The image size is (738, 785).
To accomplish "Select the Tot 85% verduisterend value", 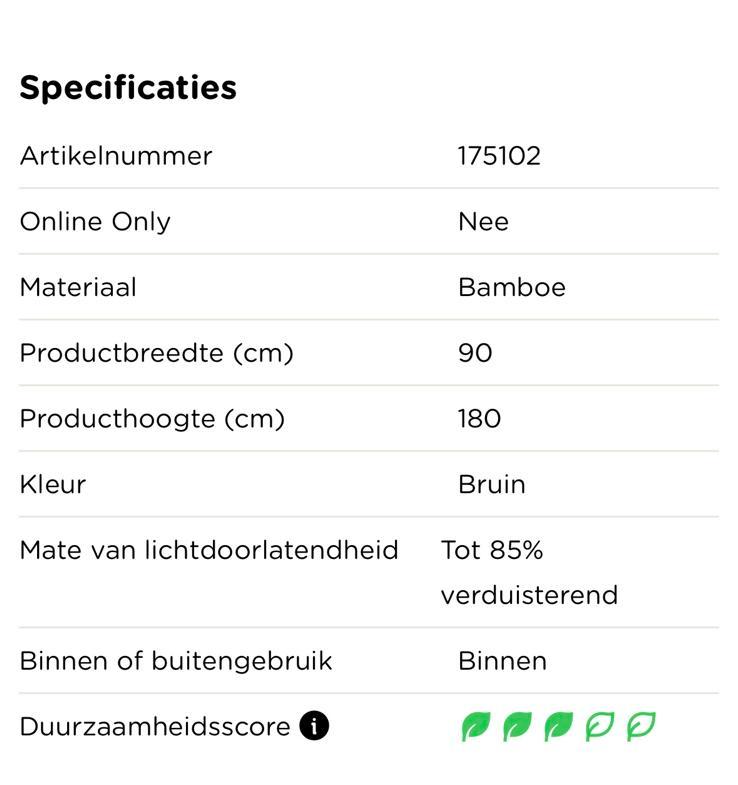I will [x=528, y=573].
